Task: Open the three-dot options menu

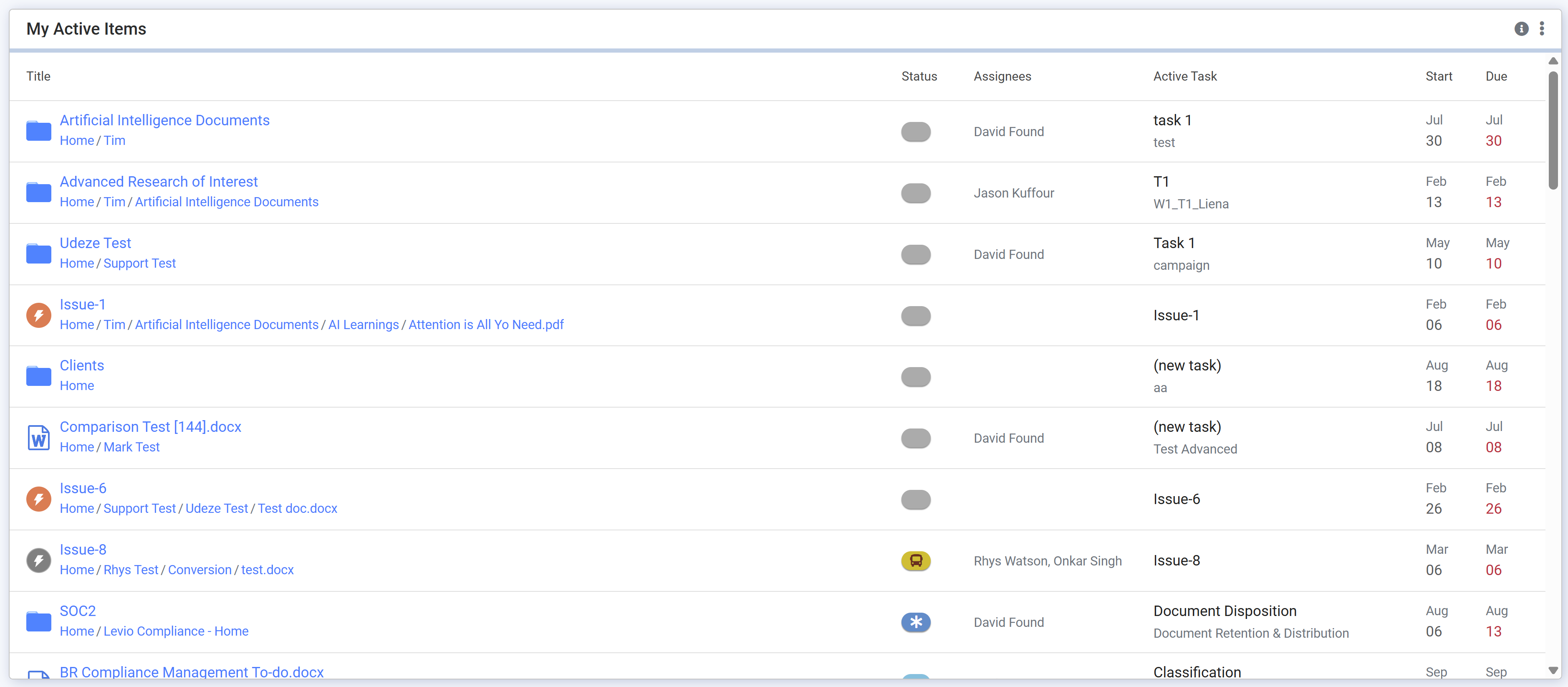Action: (1541, 29)
